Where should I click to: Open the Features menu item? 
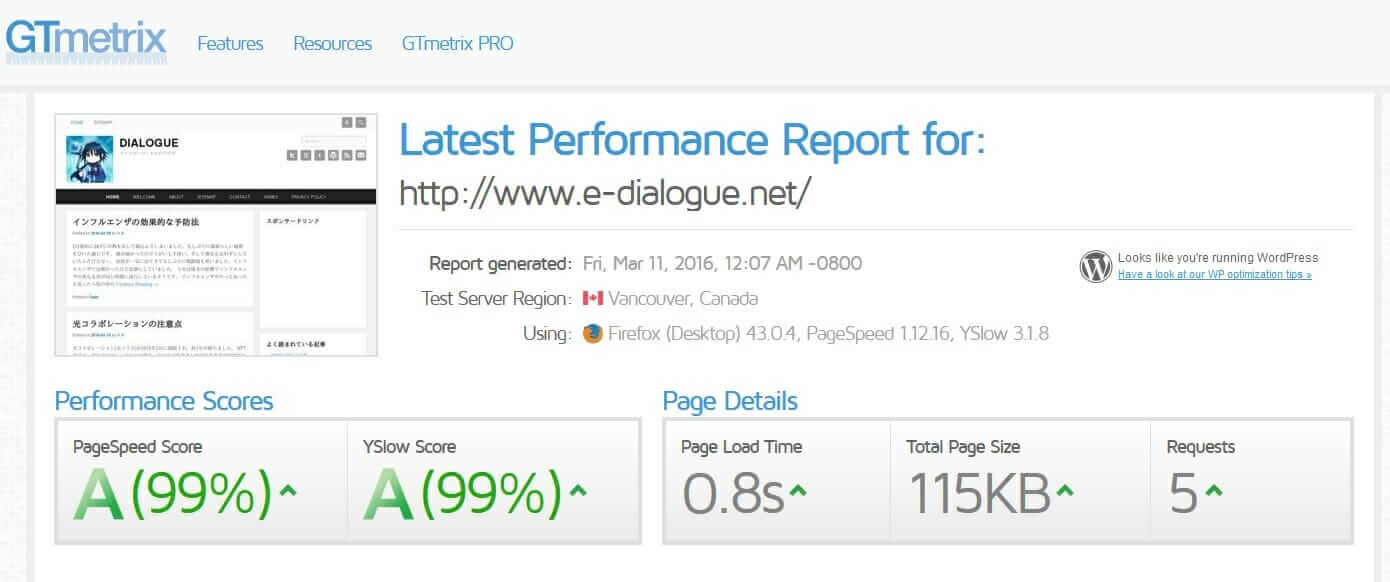pos(230,44)
